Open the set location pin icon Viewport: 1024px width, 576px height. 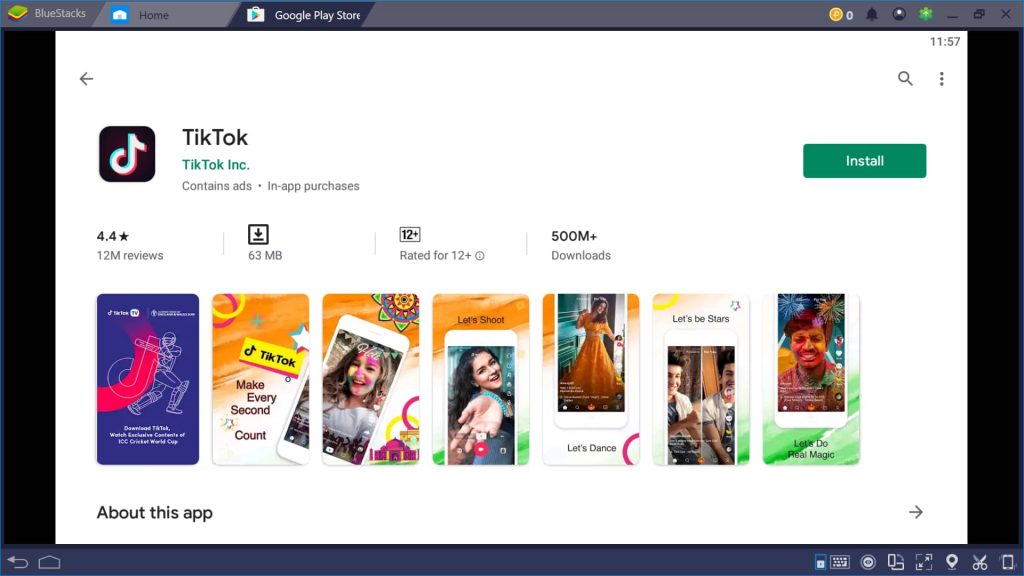point(952,562)
